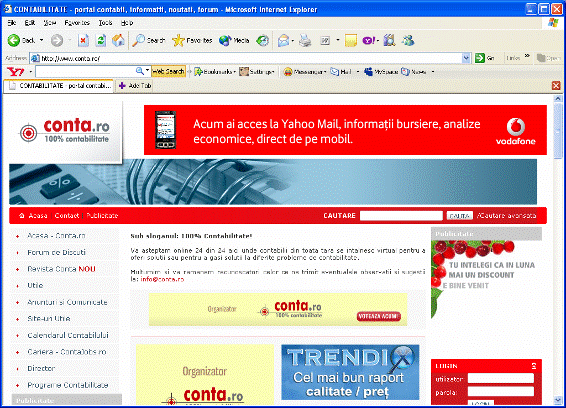Close the tab with red X
566x408 pixels.
556,86
